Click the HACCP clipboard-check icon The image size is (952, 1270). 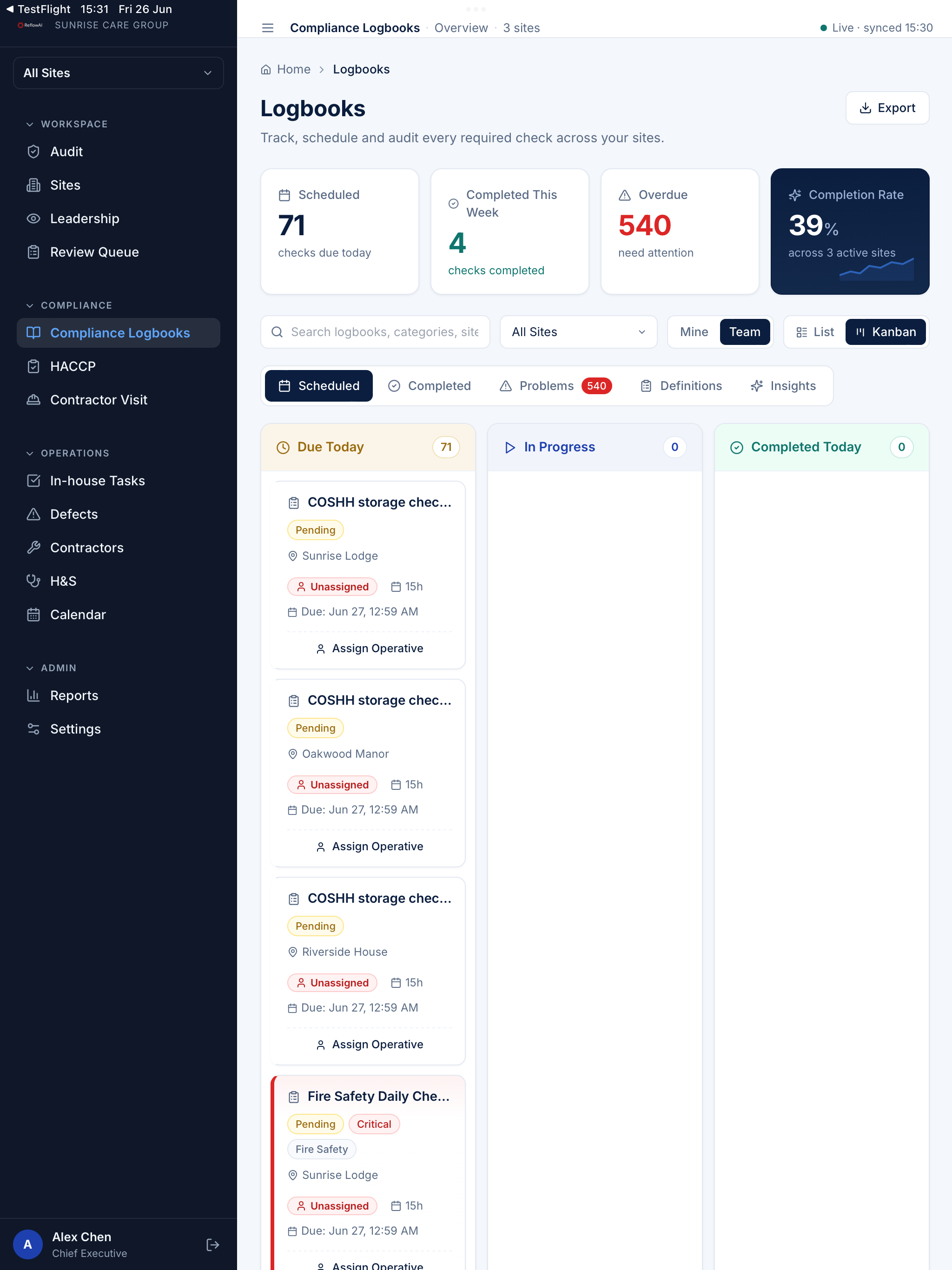(x=33, y=366)
